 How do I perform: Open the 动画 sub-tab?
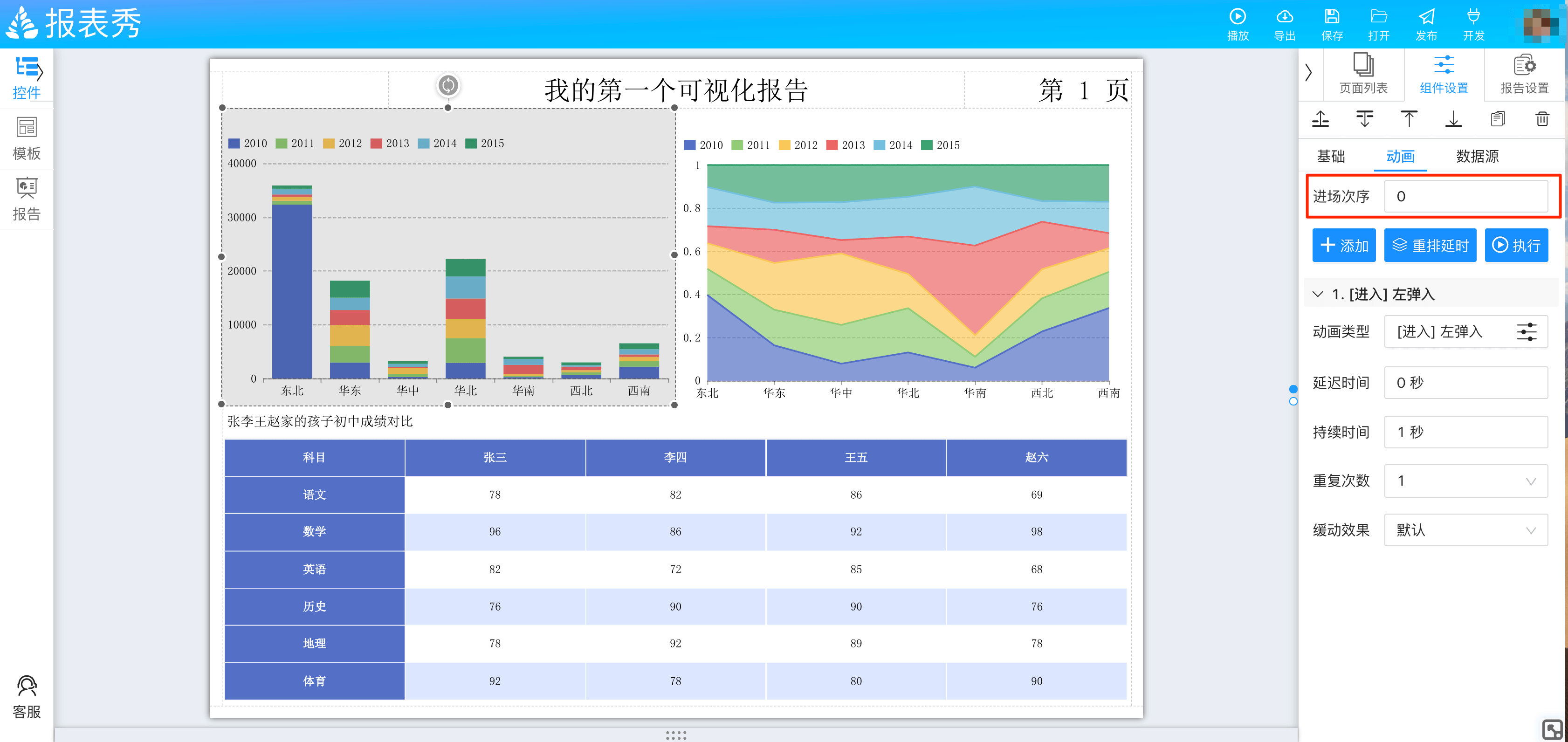(x=1400, y=157)
